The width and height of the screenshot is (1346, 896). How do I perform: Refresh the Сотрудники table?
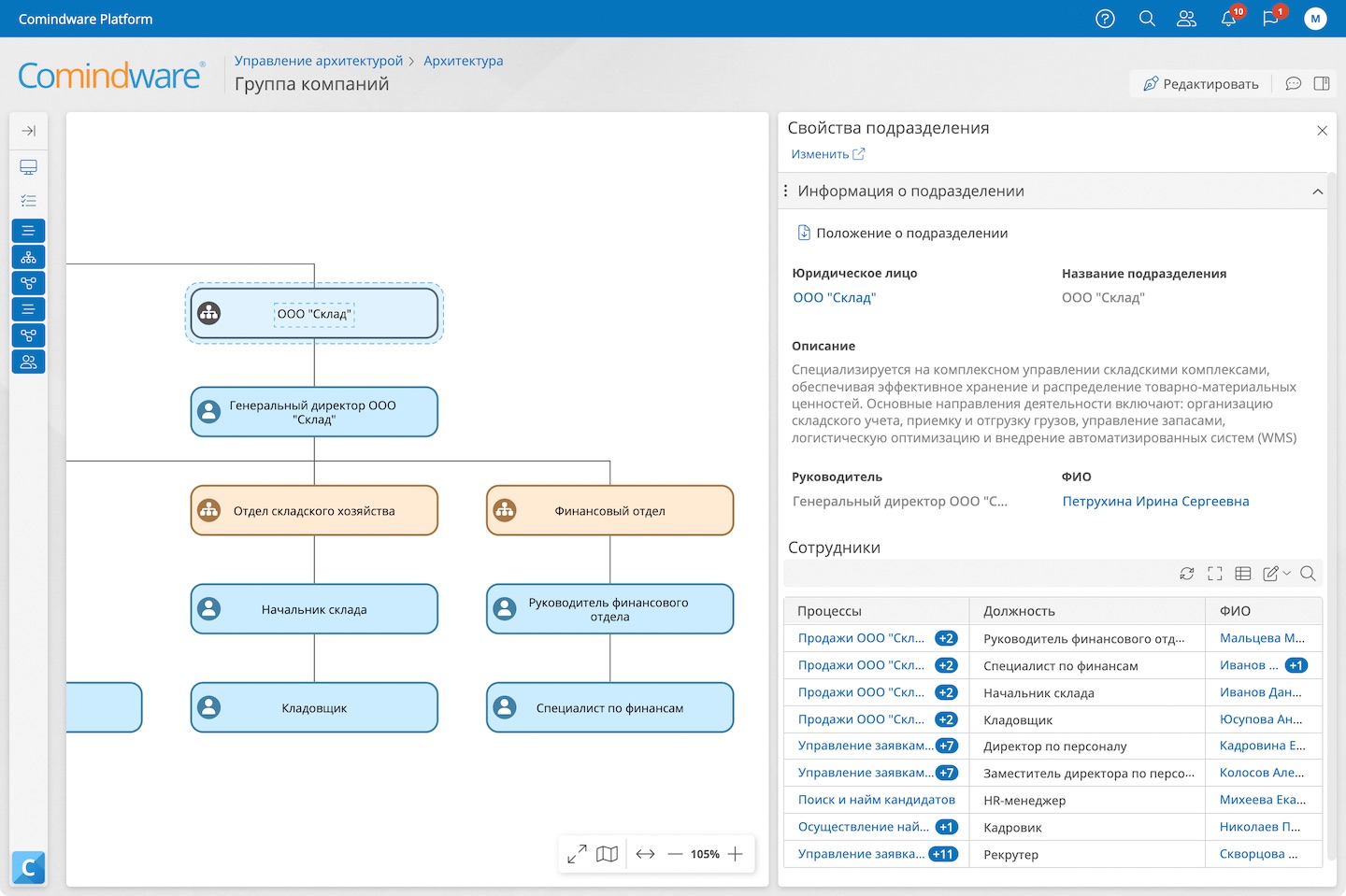pyautogui.click(x=1187, y=574)
